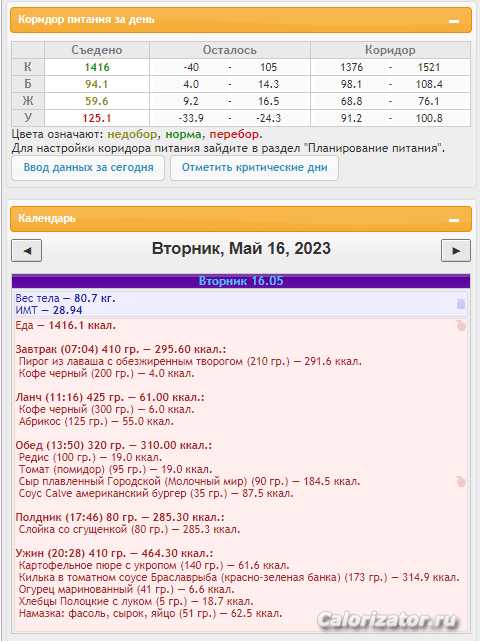This screenshot has height=641, width=480.
Task: Click the apple icon beside Еда 1416.1 ккал
Action: (461, 326)
